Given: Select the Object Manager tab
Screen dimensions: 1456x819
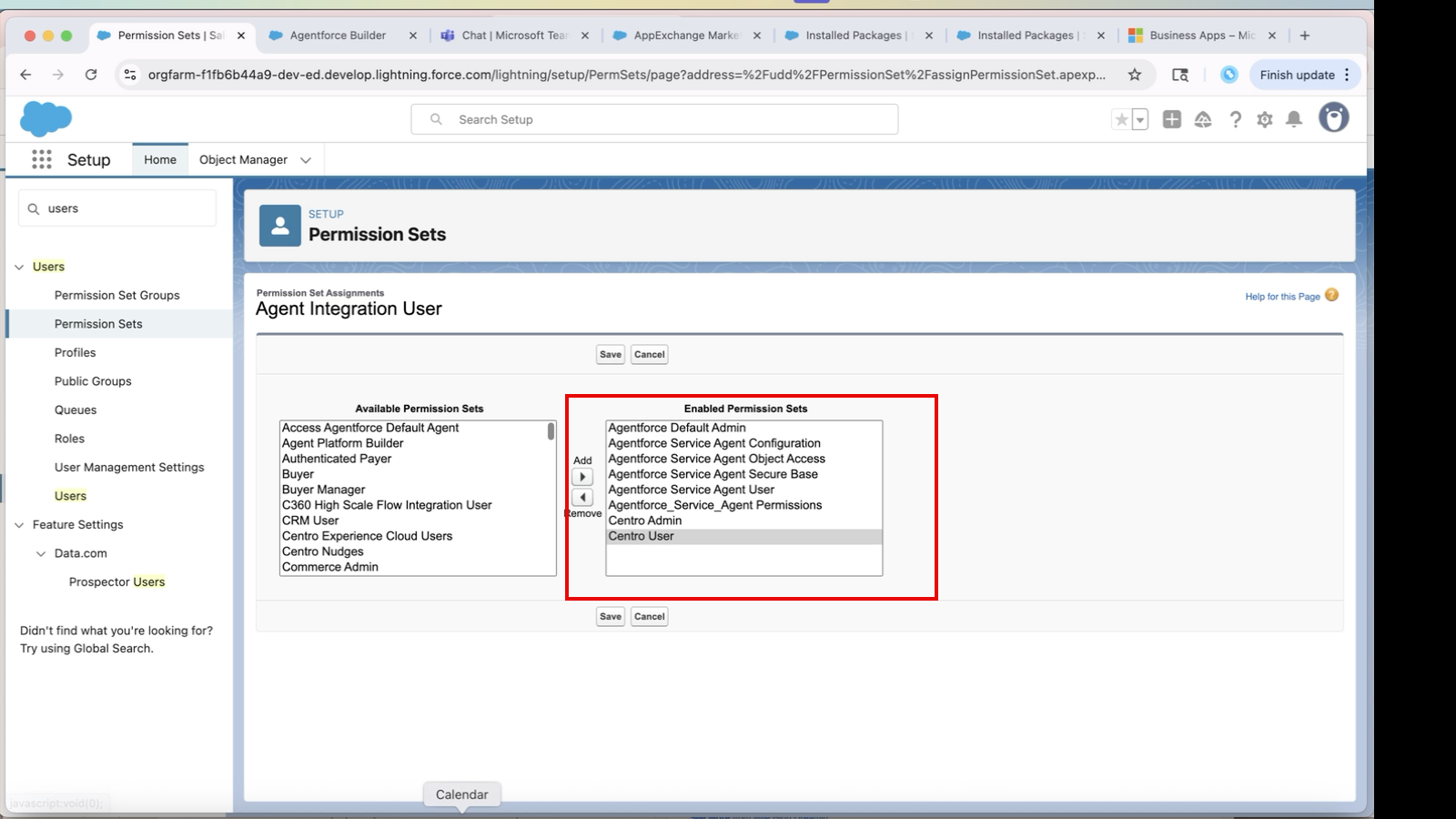Looking at the screenshot, I should coord(243,159).
